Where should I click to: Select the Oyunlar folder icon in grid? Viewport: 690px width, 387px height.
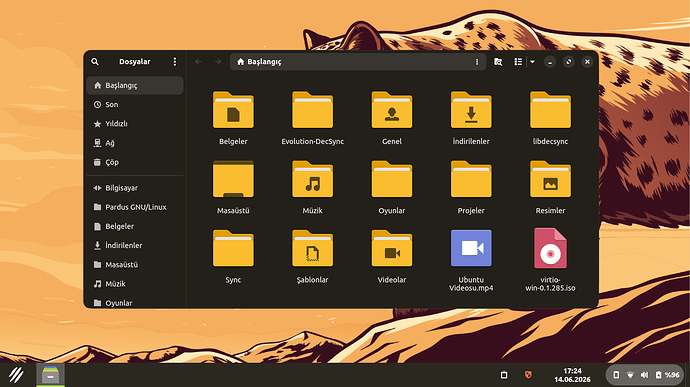(x=392, y=179)
